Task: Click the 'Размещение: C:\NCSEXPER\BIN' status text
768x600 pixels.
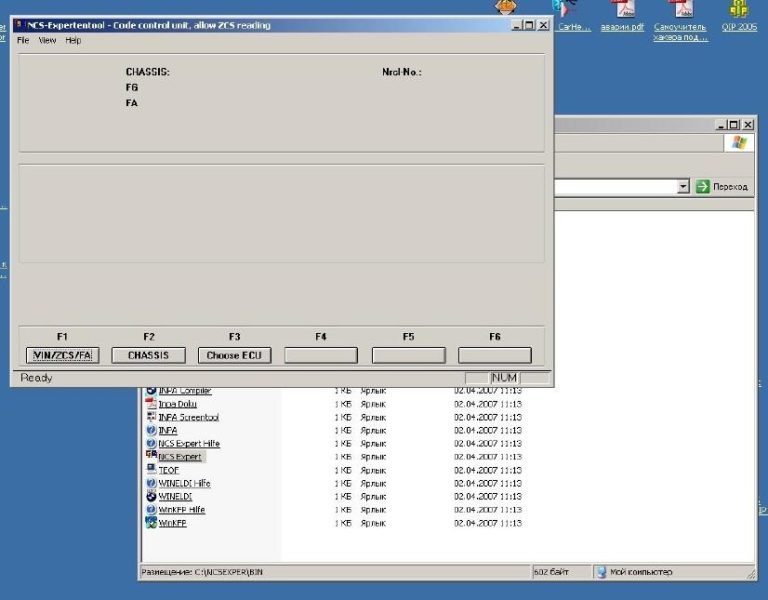Action: (202, 572)
